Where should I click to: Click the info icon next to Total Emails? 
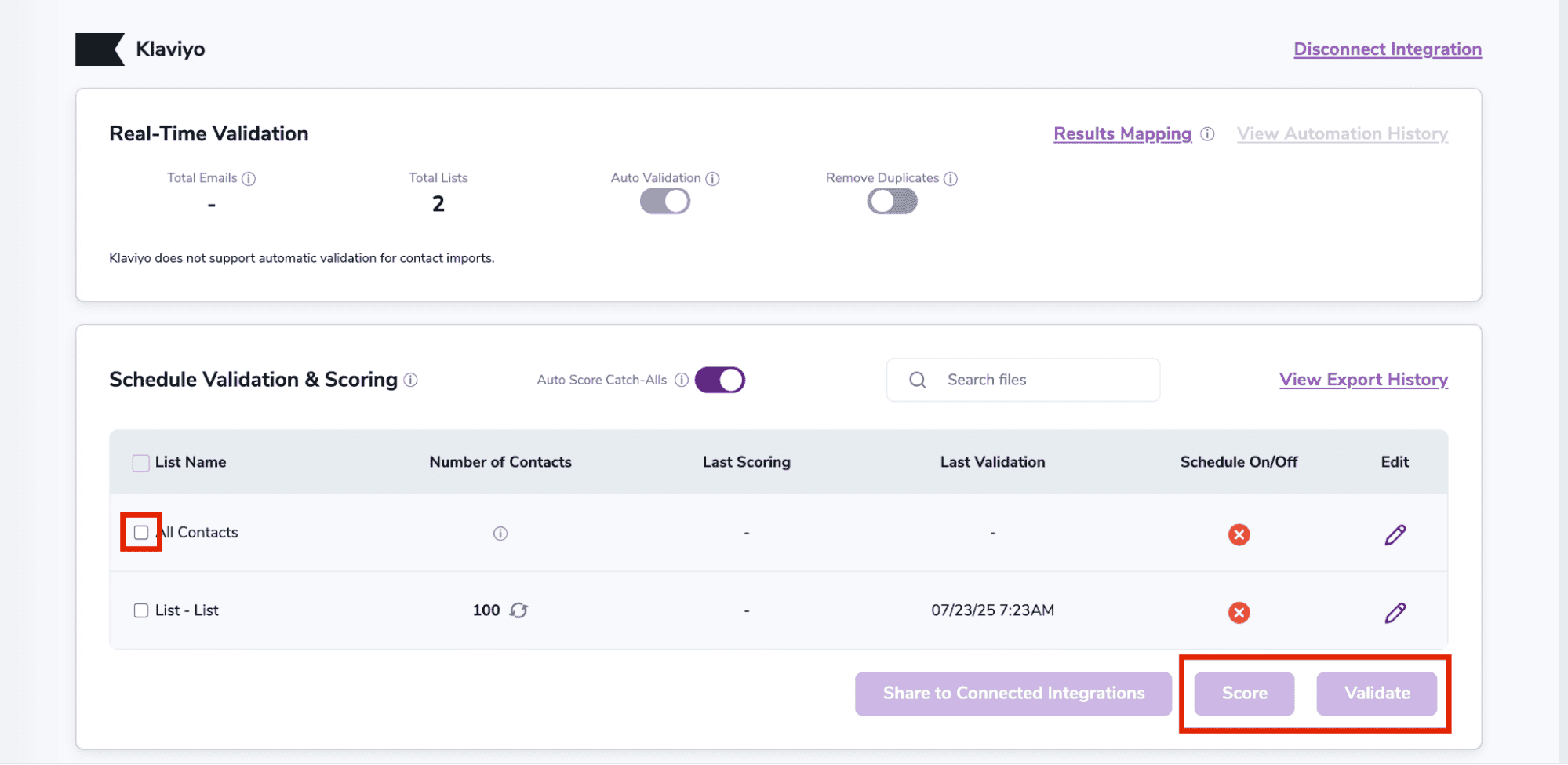(250, 178)
